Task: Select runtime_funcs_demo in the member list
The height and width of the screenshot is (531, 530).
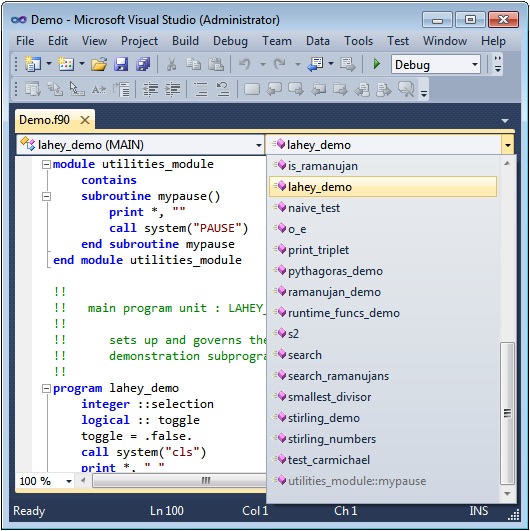Action: tap(383, 313)
